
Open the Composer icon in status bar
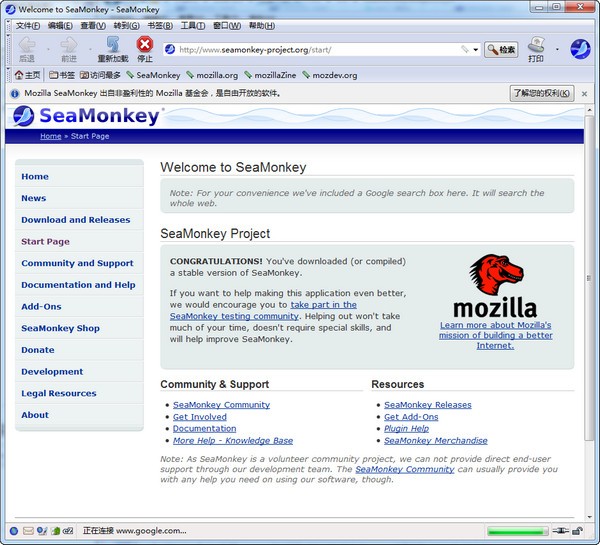[42, 531]
